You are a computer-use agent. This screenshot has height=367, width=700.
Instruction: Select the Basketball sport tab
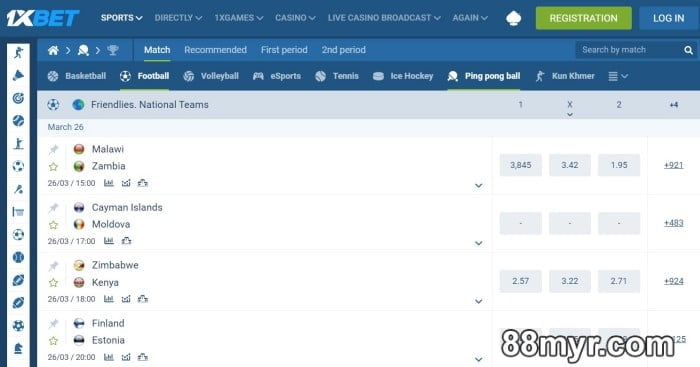point(77,76)
